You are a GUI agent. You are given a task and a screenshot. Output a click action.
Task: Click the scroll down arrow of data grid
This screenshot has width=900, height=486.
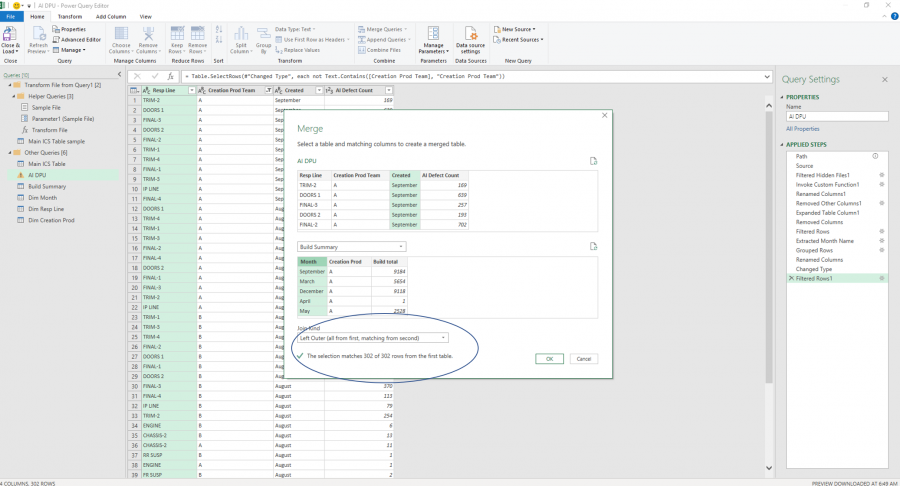click(769, 468)
